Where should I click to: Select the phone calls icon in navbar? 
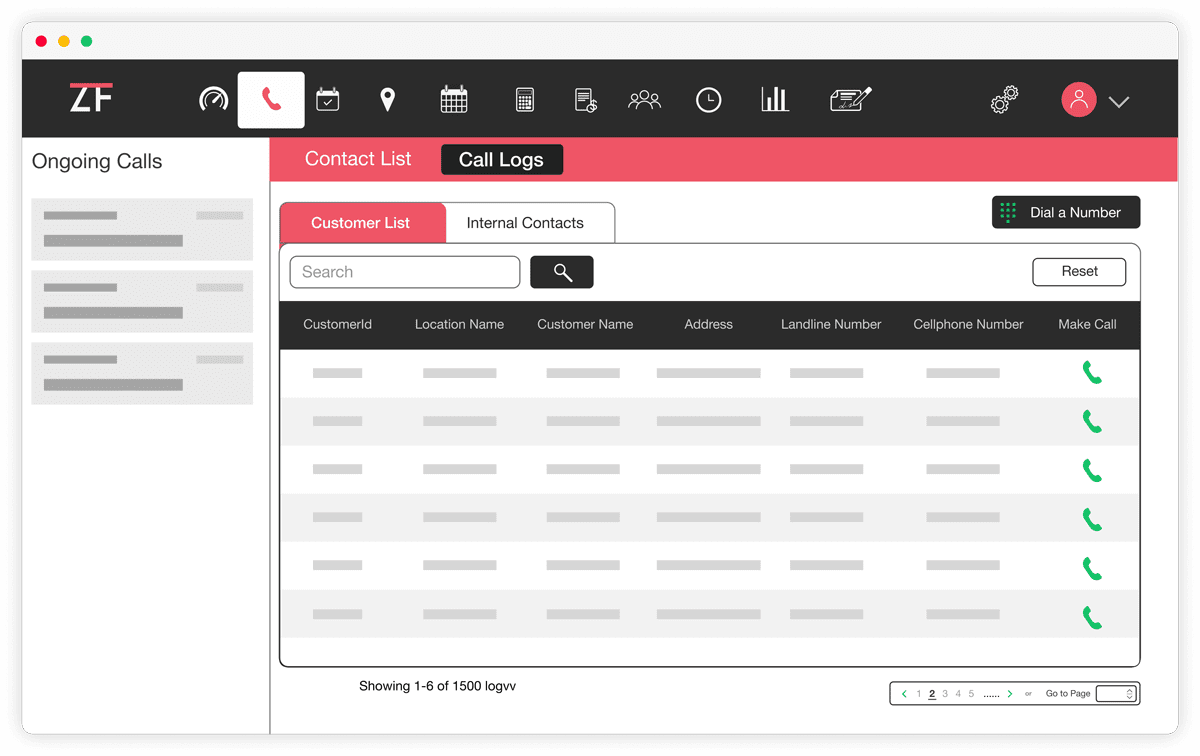(271, 99)
